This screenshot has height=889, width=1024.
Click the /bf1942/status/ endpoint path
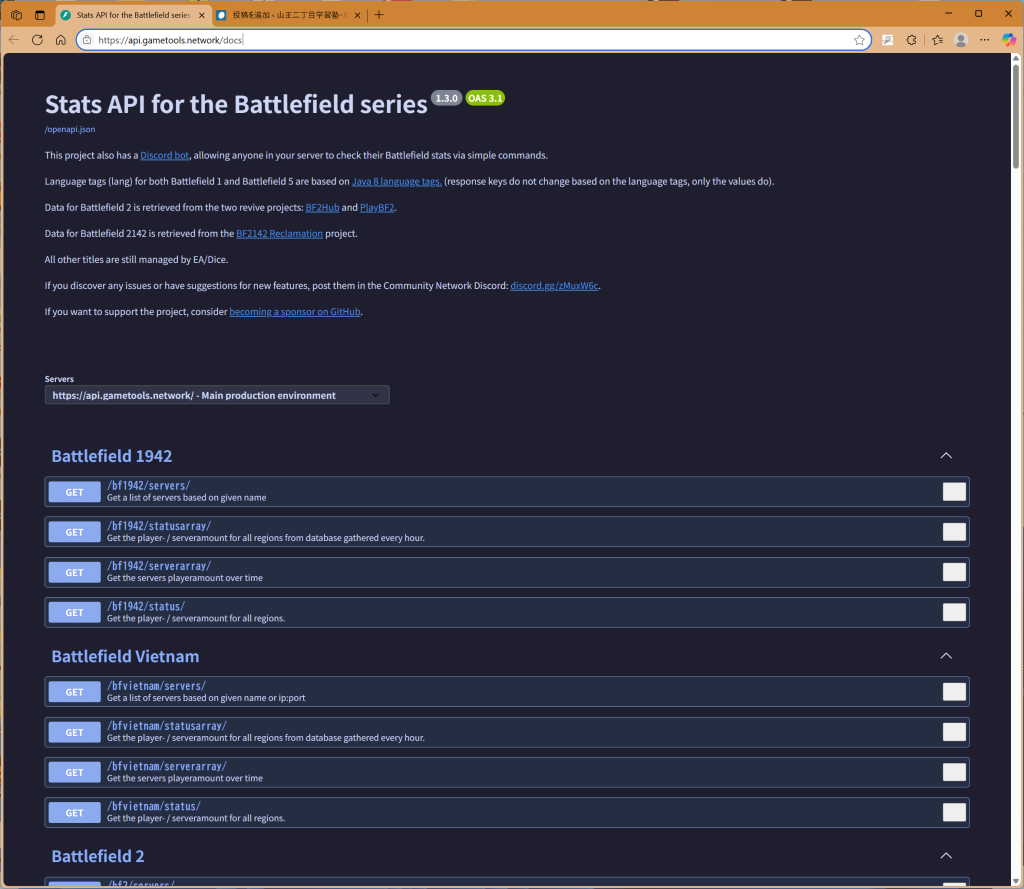146,606
